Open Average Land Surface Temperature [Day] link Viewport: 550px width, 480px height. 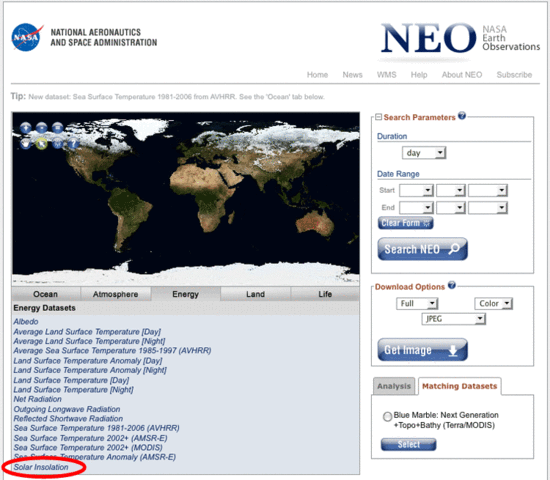pos(87,332)
